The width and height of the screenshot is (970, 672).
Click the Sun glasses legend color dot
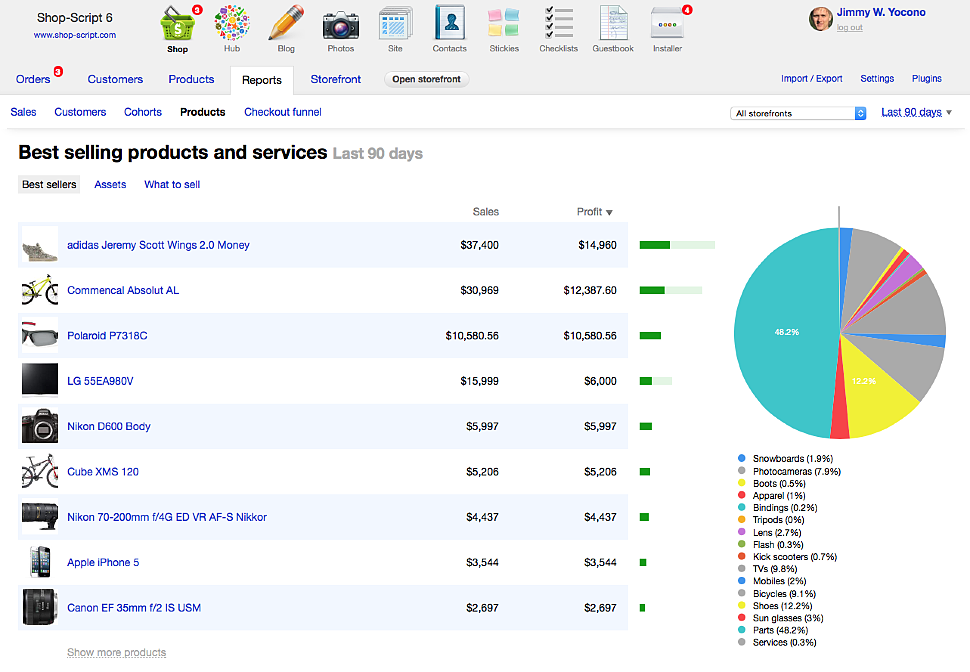click(x=743, y=617)
